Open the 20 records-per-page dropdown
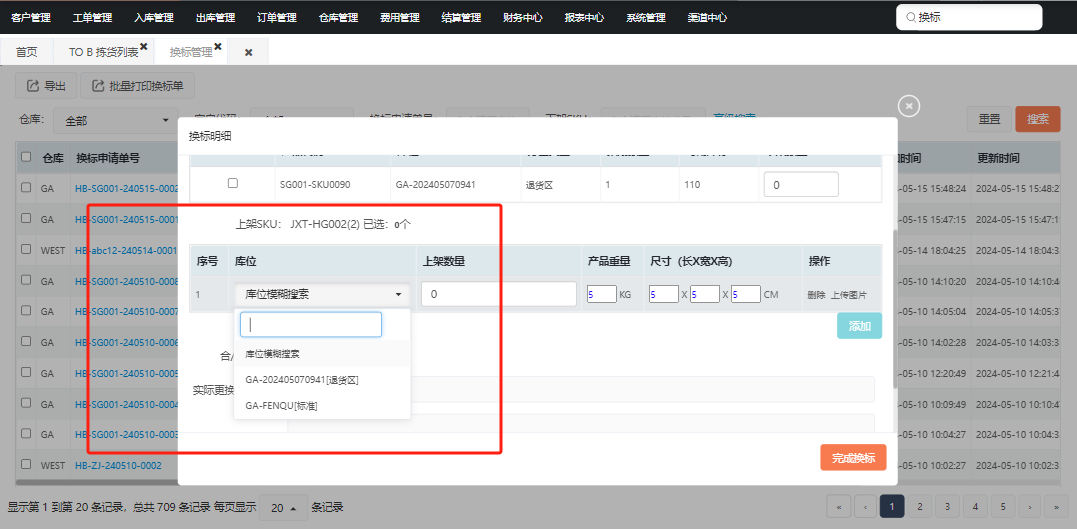Screen dimensions: 1077x529 click(x=284, y=508)
